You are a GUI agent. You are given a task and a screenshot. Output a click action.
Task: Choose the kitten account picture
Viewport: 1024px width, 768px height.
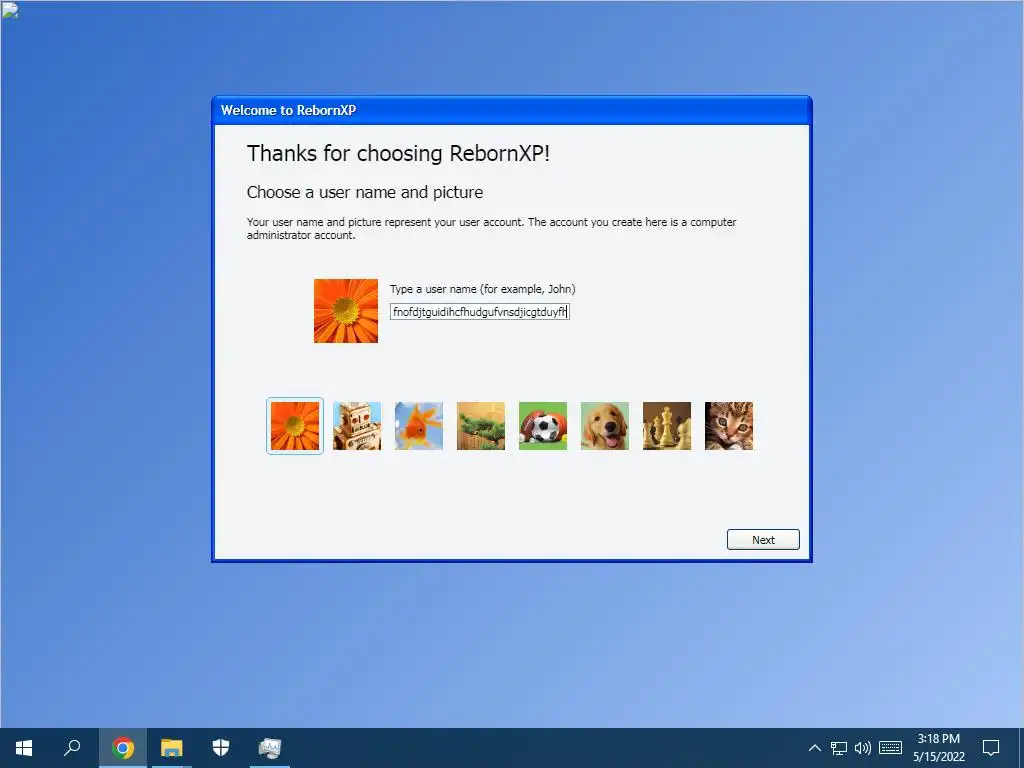[729, 426]
